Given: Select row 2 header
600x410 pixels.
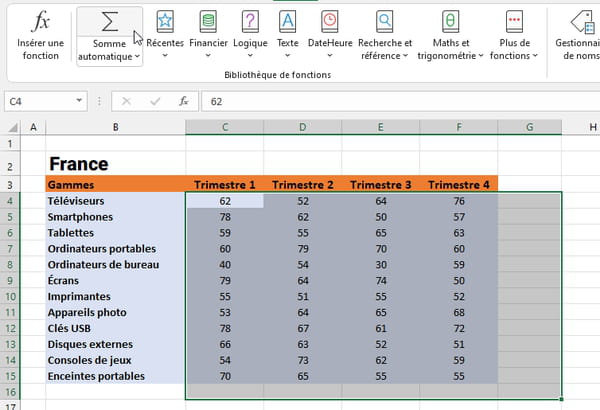Looking at the screenshot, I should tap(10, 164).
